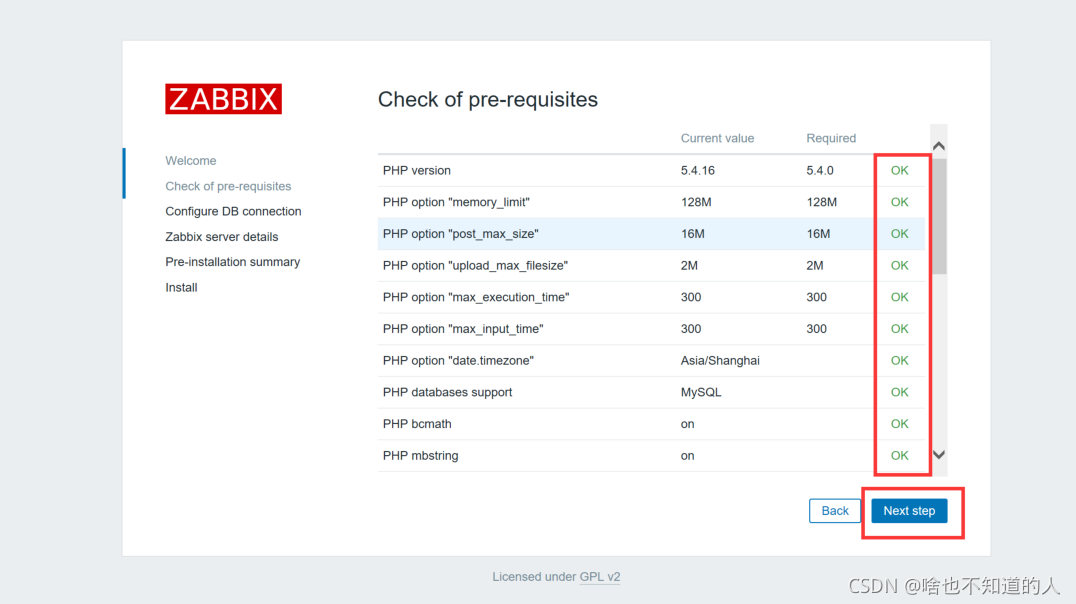Screen dimensions: 1076x604
Task: Click the scroll up arrow
Action: (939, 146)
